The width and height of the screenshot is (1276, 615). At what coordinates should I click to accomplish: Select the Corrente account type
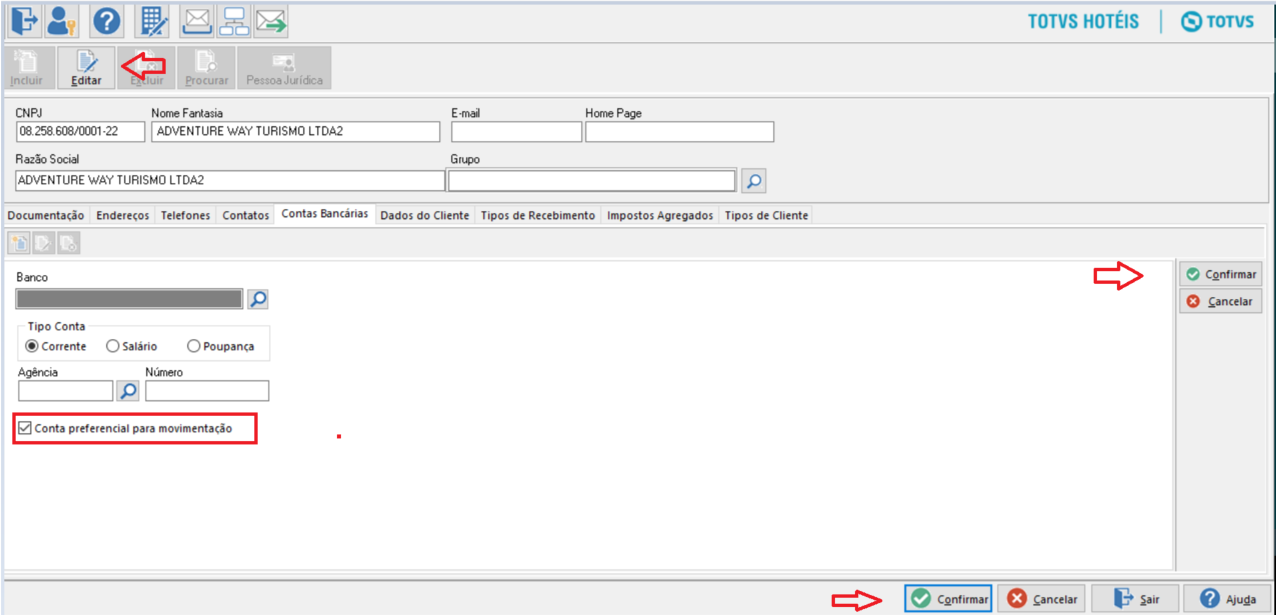(x=56, y=346)
